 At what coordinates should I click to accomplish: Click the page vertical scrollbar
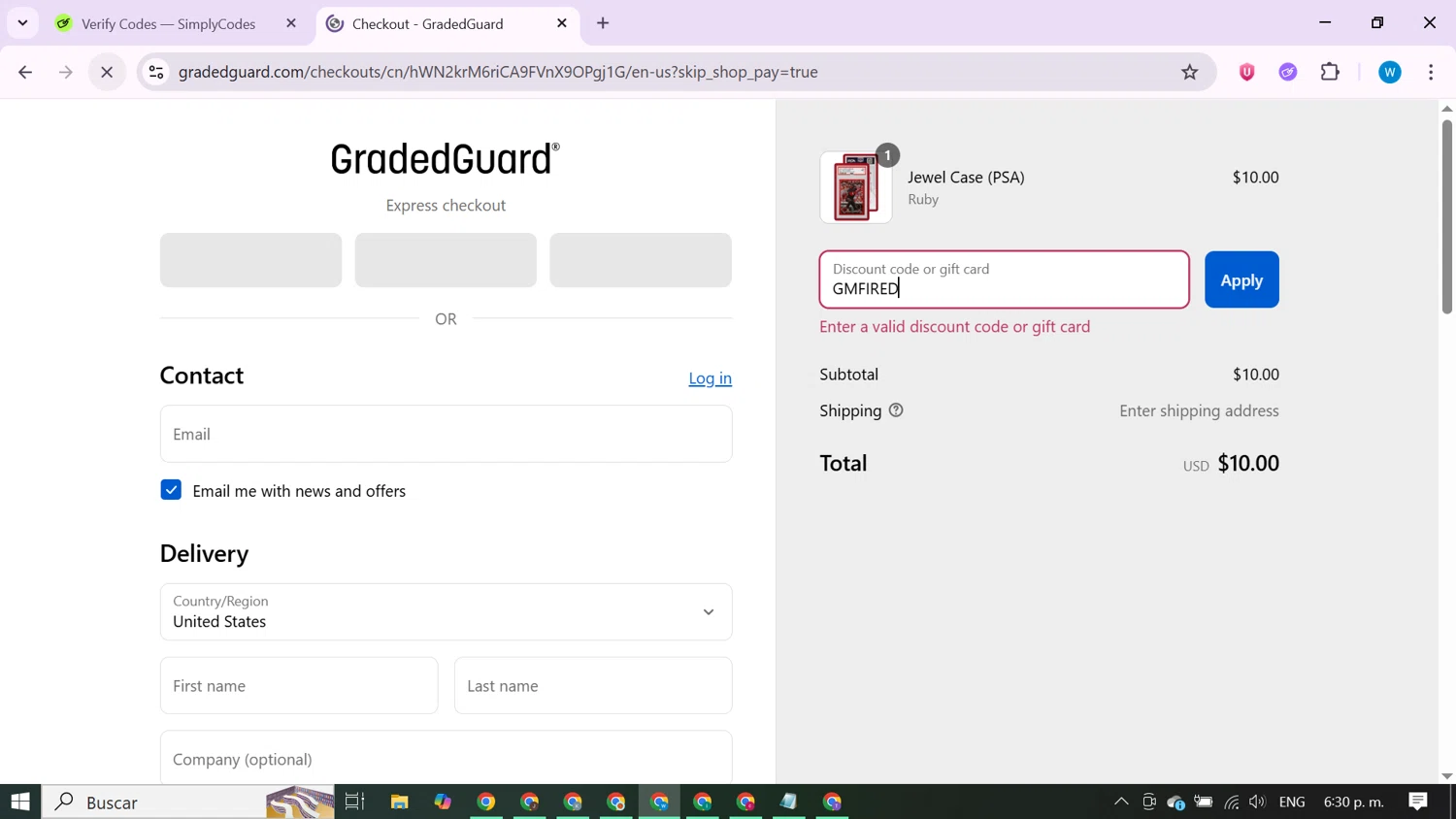pyautogui.click(x=1446, y=216)
